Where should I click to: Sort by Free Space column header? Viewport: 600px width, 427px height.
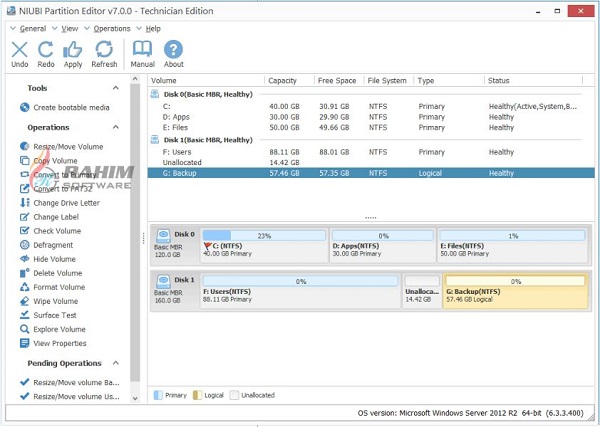(x=339, y=80)
